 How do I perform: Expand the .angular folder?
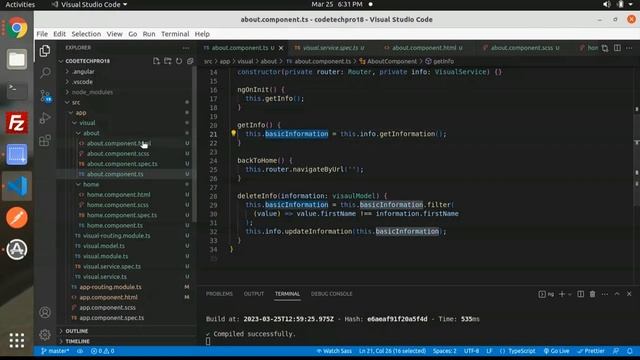pos(83,71)
